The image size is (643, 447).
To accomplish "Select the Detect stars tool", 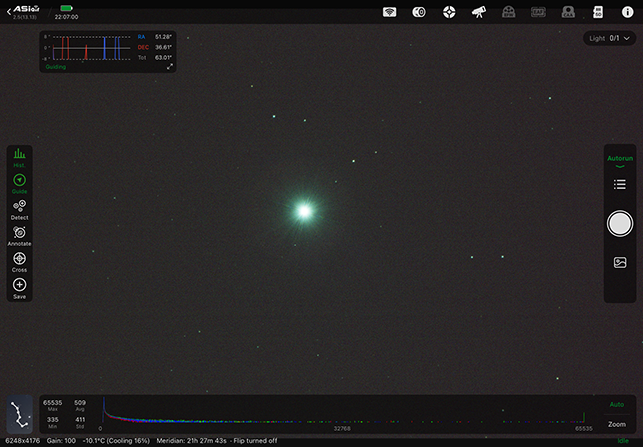I will [19, 208].
